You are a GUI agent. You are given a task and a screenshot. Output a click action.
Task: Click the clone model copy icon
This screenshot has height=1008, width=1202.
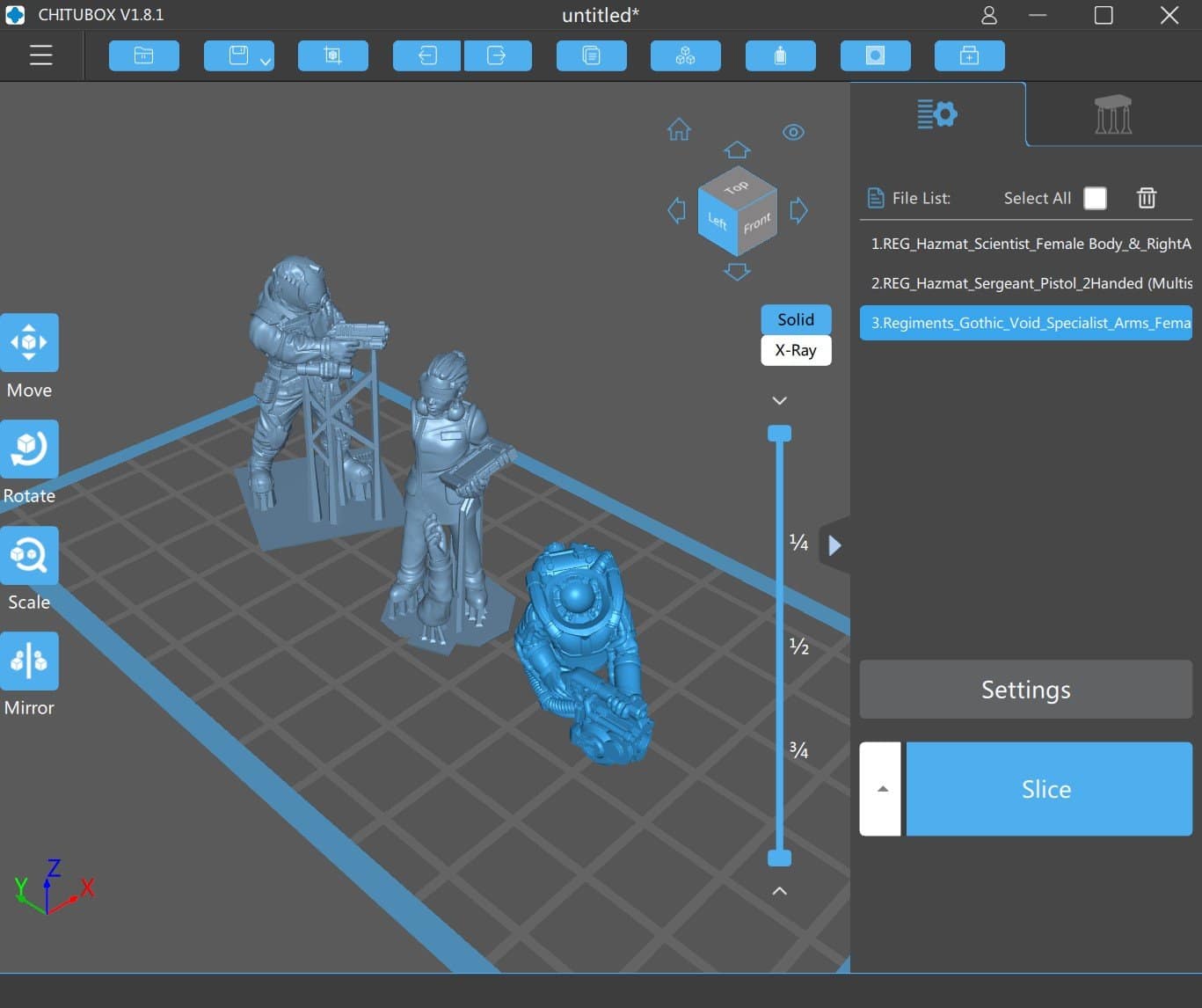tap(592, 55)
